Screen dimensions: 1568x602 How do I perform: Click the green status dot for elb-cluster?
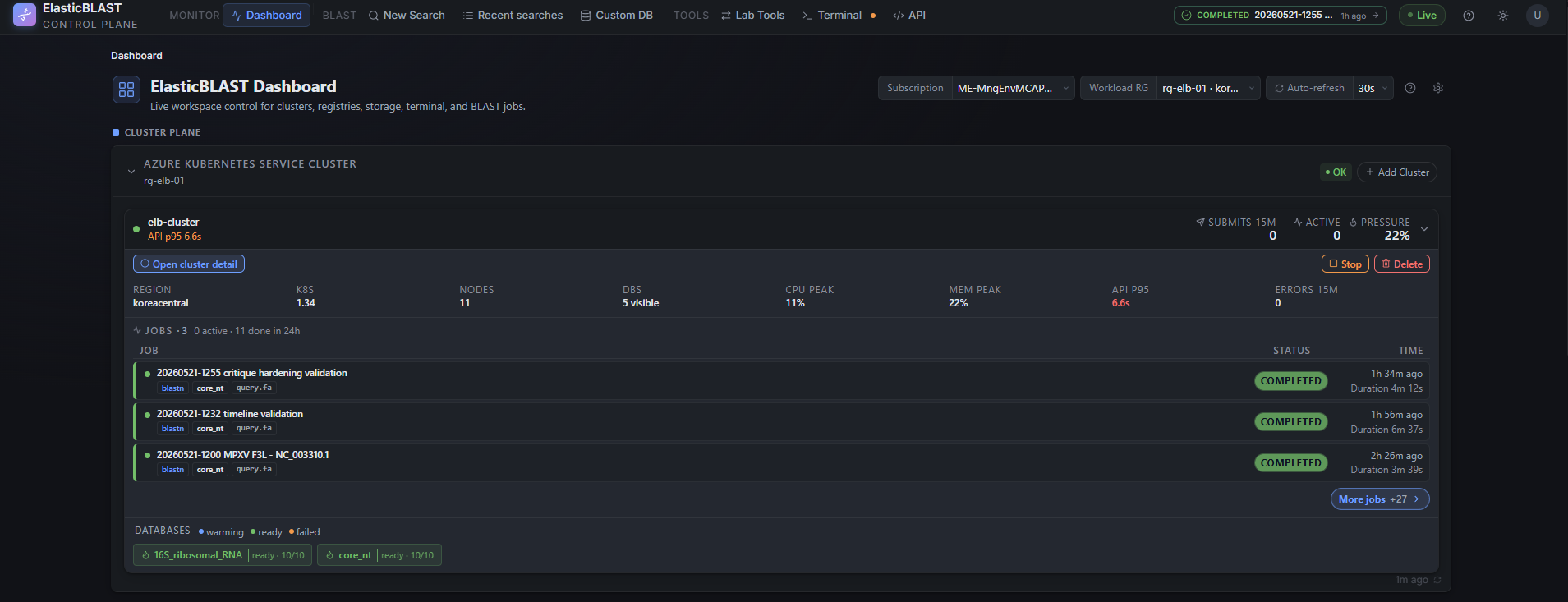pos(136,229)
